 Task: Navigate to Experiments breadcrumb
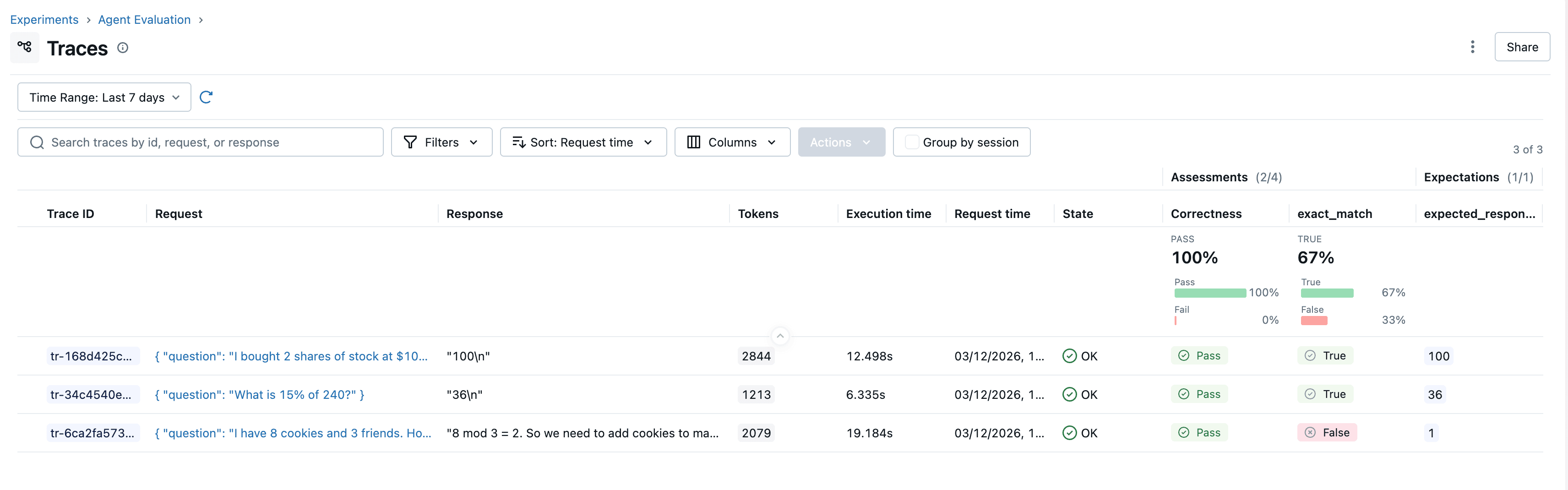tap(44, 19)
